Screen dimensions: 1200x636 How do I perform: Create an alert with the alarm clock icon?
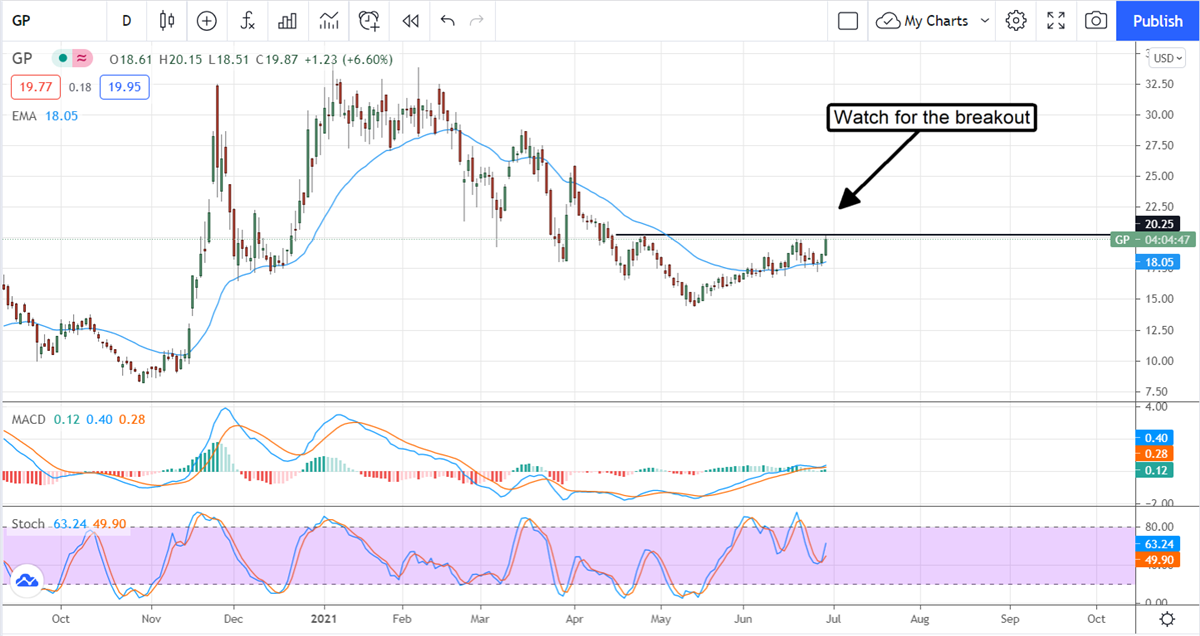point(369,20)
